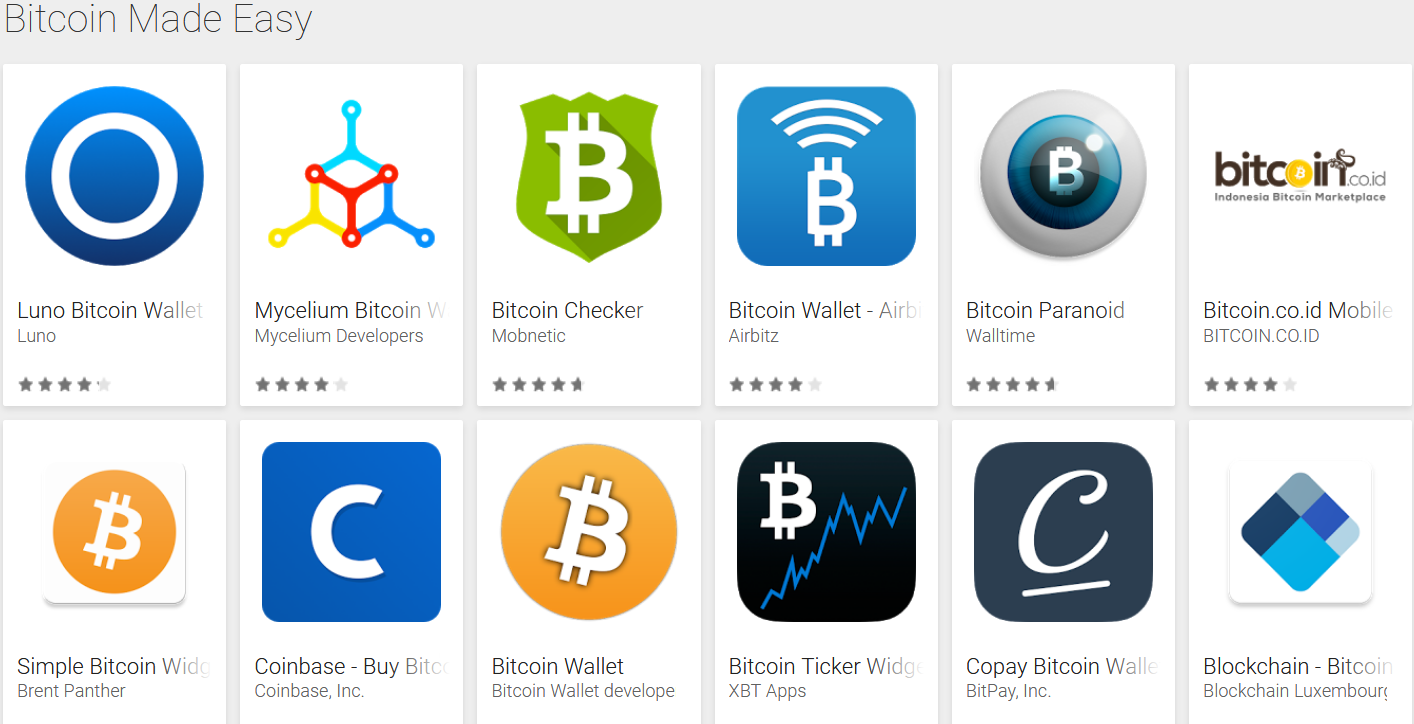
Task: Select the Bitcoin Ticker Widget chart icon
Action: click(826, 532)
